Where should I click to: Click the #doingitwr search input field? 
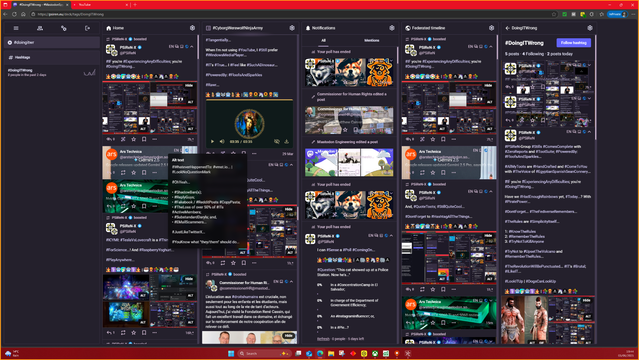pyautogui.click(x=52, y=42)
